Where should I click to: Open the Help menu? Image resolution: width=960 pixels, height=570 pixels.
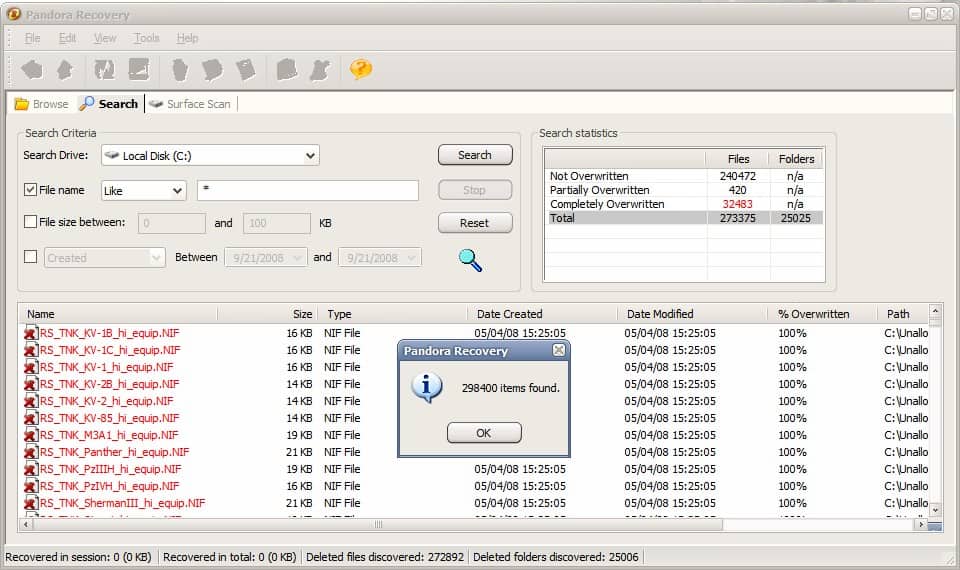click(187, 38)
